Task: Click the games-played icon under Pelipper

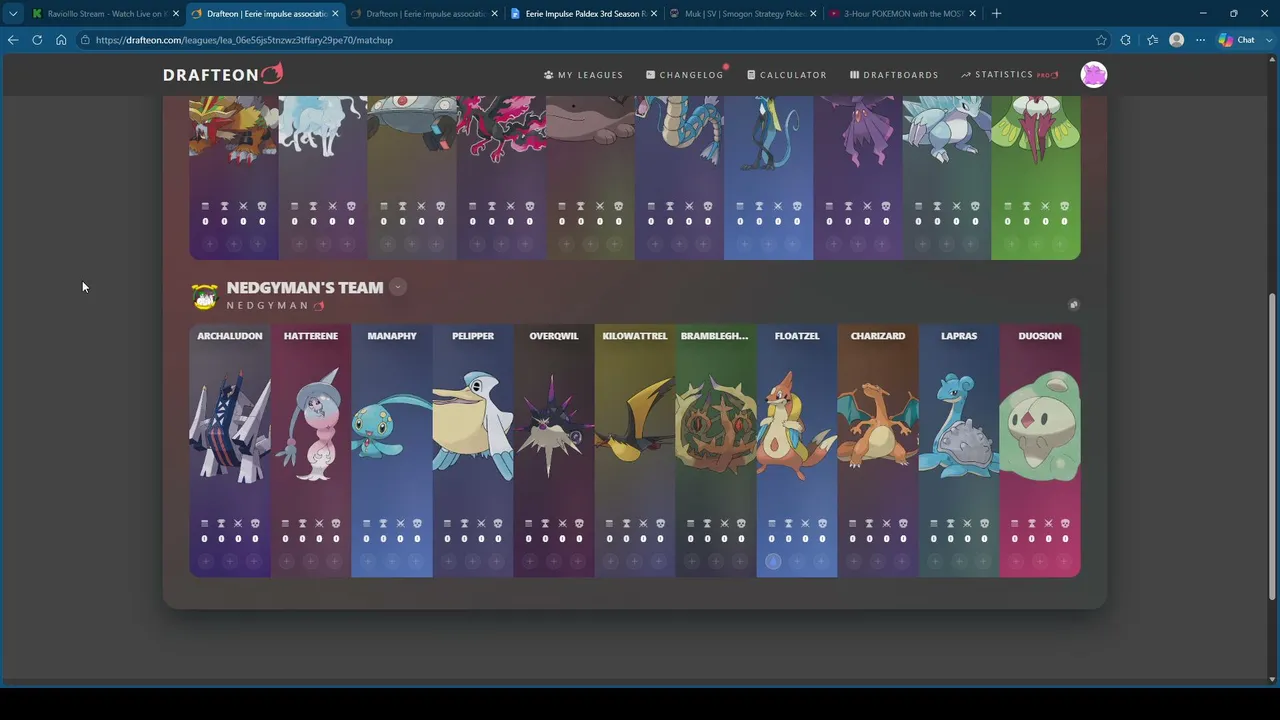Action: pyautogui.click(x=448, y=523)
